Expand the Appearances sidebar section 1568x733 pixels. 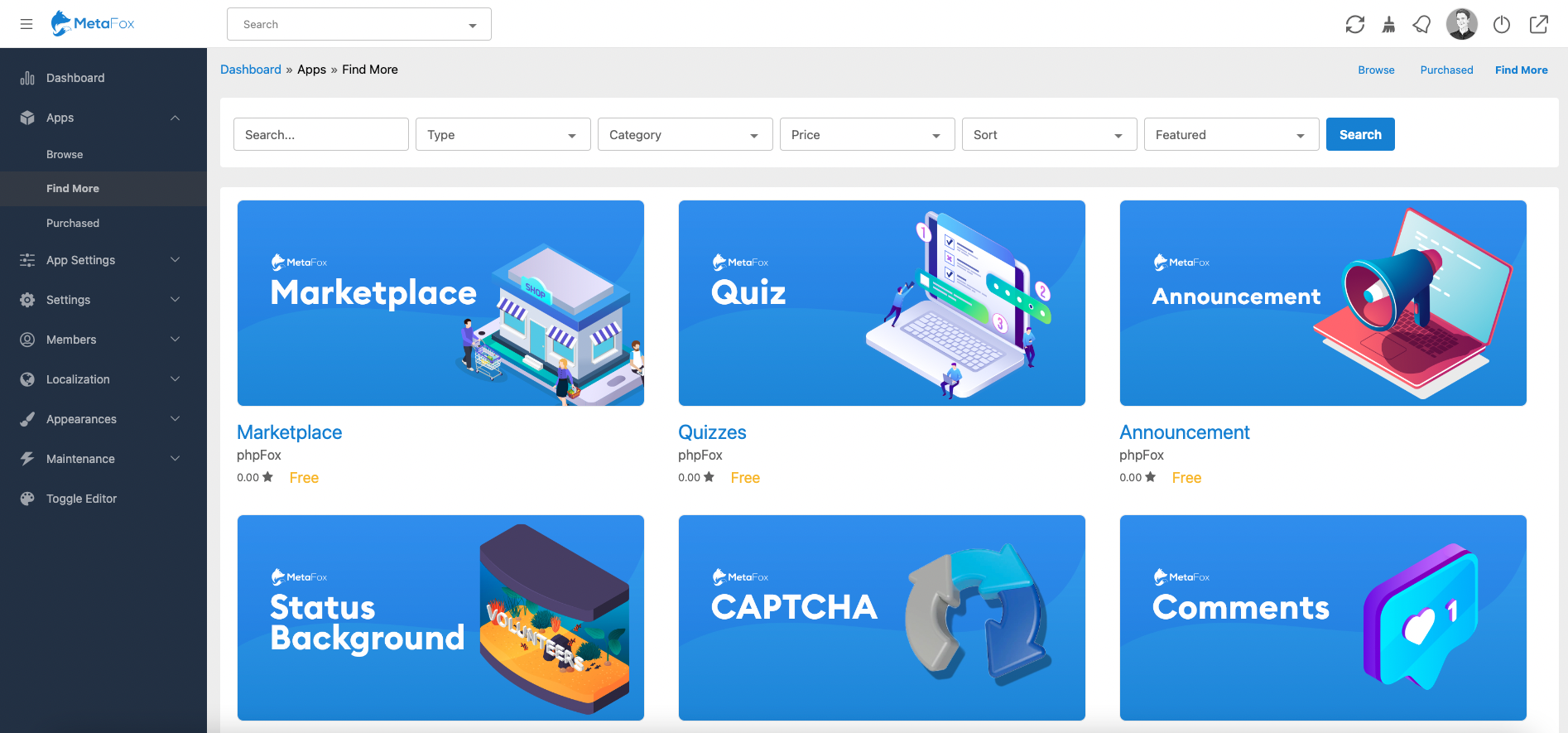tap(103, 419)
